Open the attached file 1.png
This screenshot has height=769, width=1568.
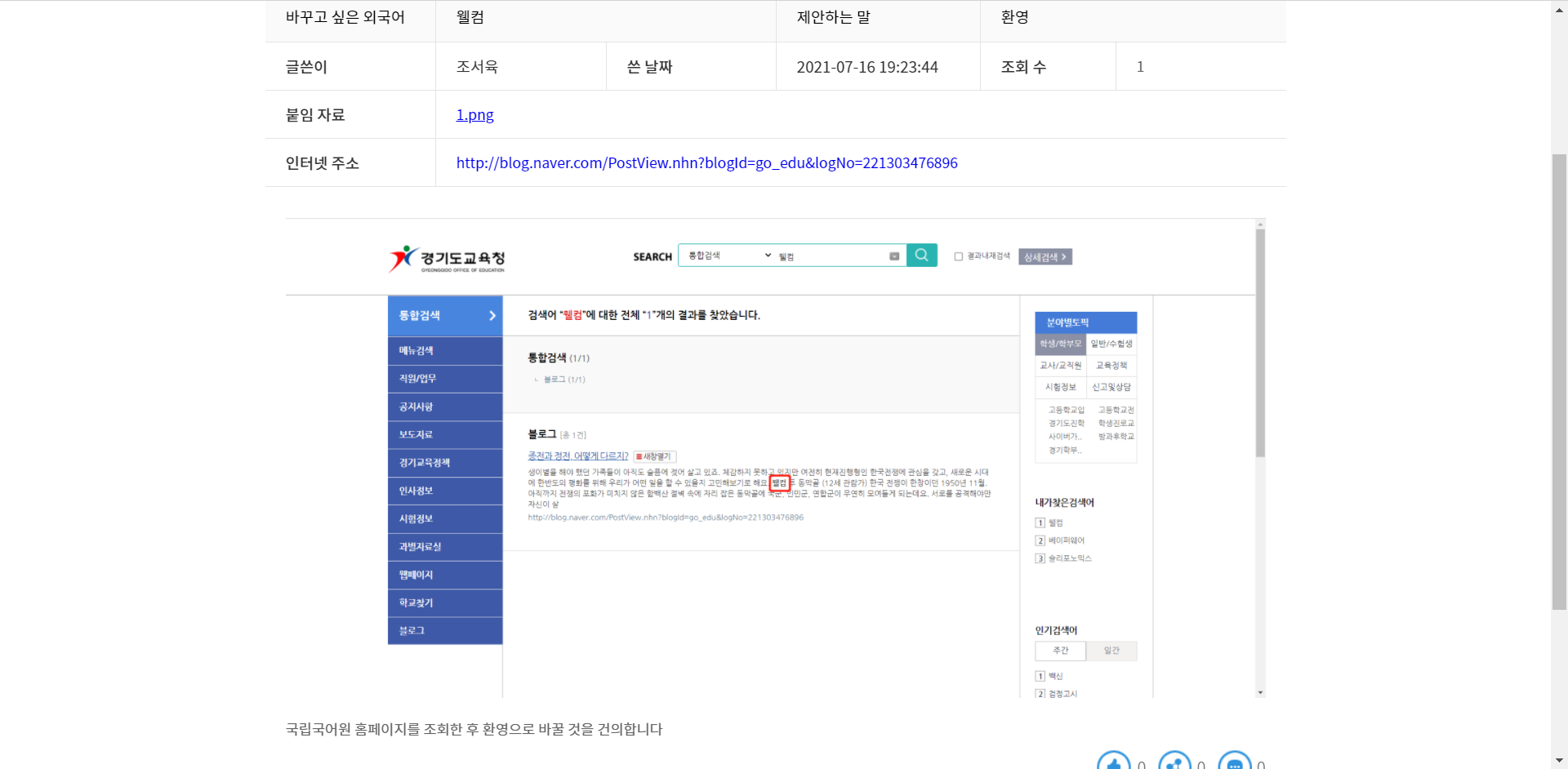(x=474, y=115)
